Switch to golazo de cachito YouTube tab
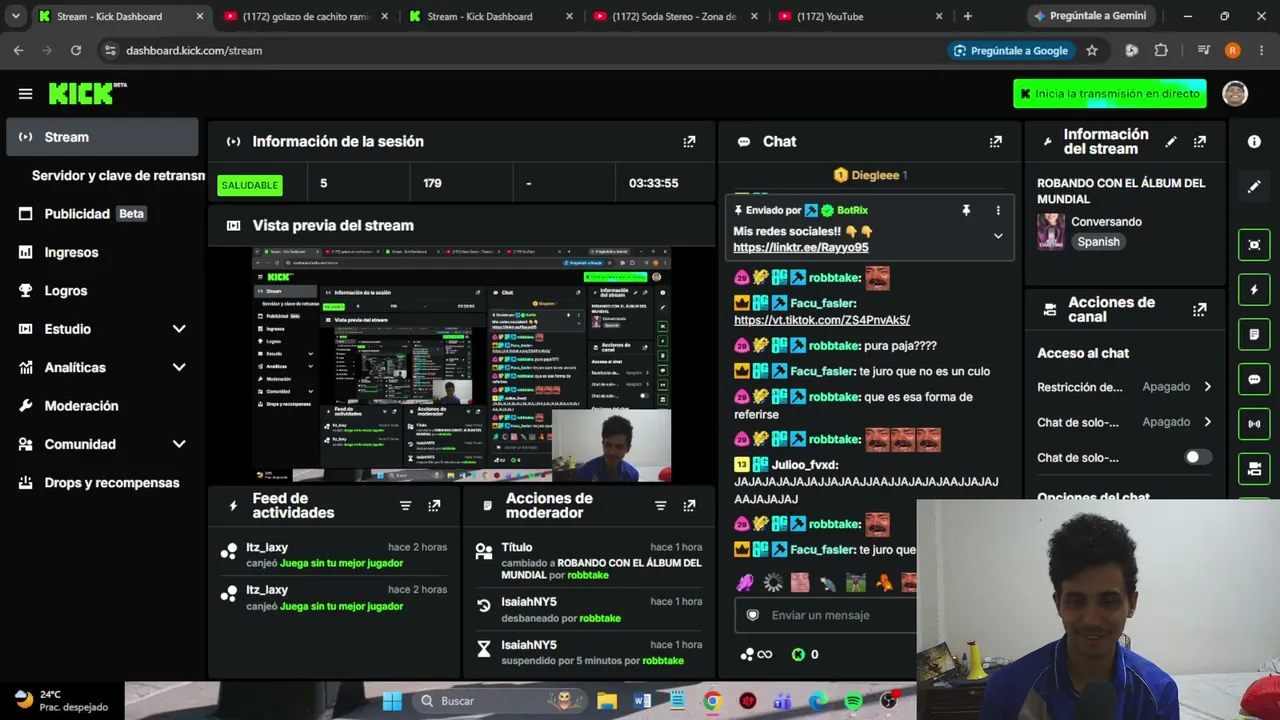Viewport: 1280px width, 720px height. point(306,16)
